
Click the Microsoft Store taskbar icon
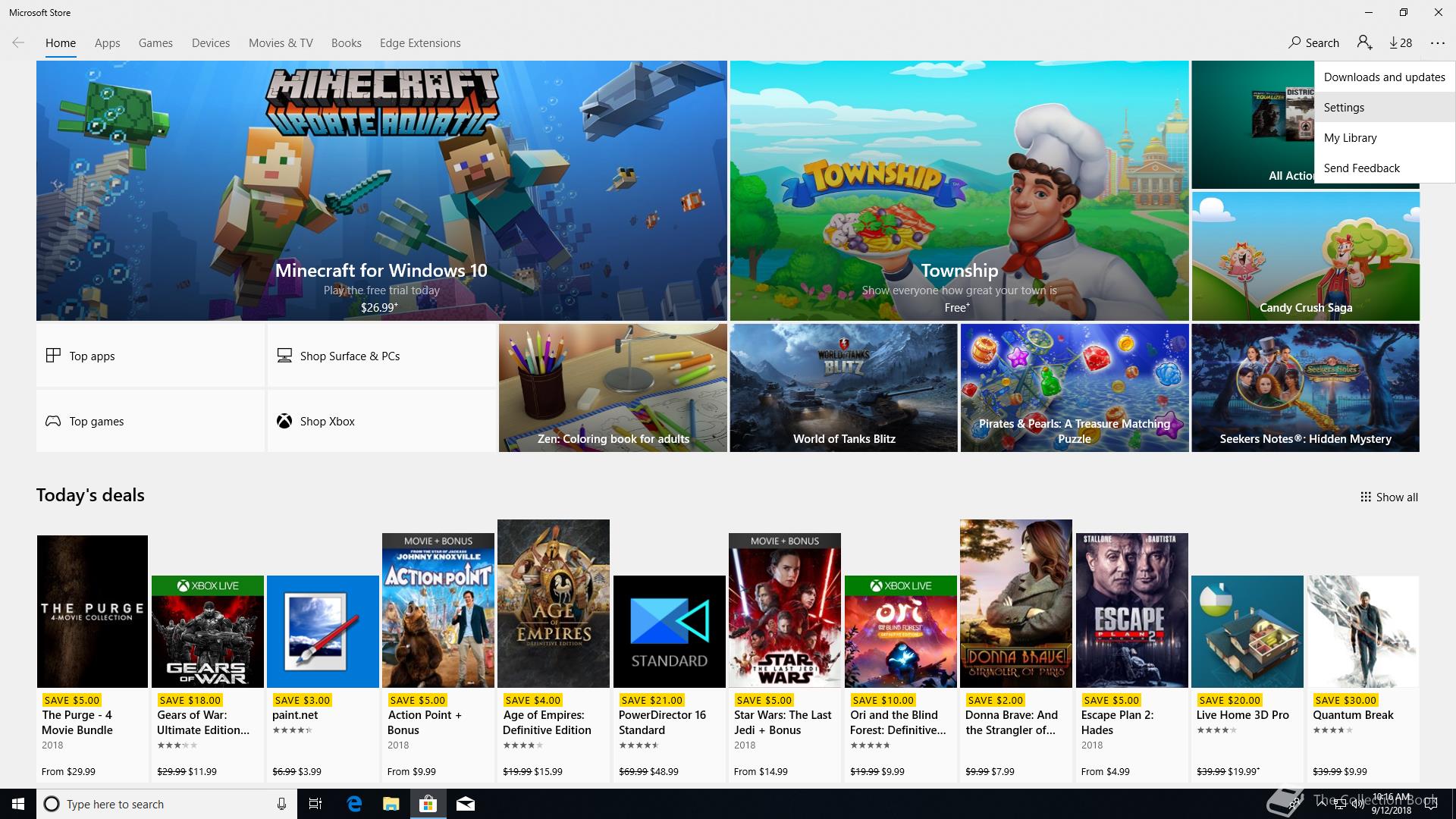[428, 804]
